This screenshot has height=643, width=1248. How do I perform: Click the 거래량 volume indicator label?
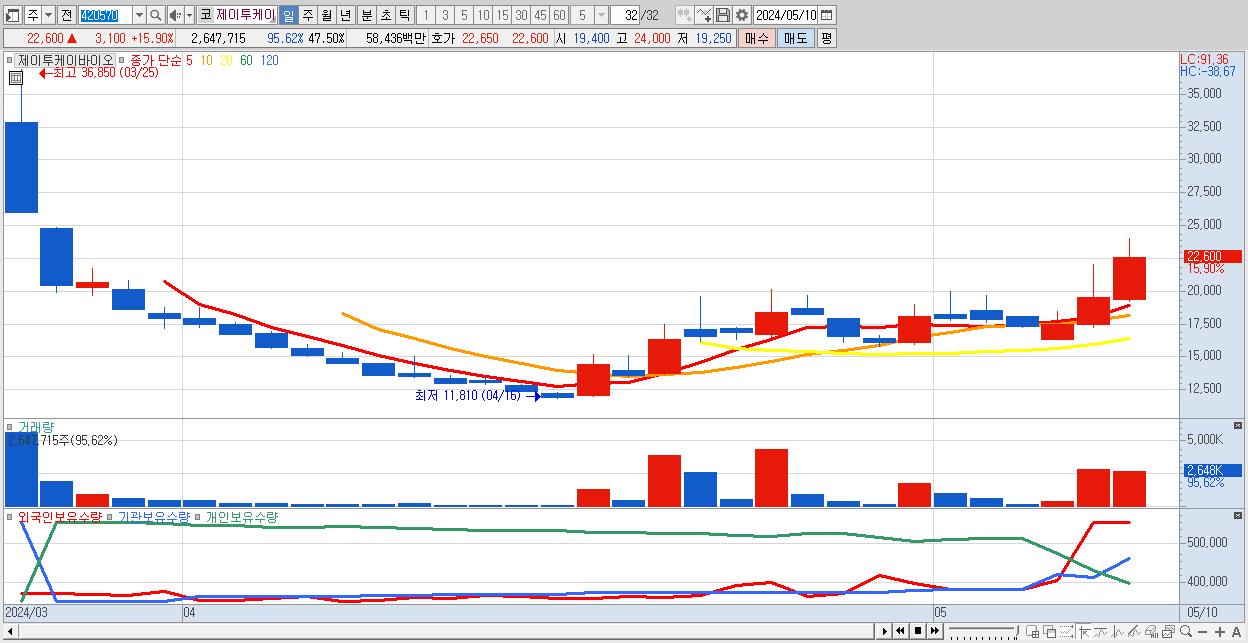click(x=36, y=427)
